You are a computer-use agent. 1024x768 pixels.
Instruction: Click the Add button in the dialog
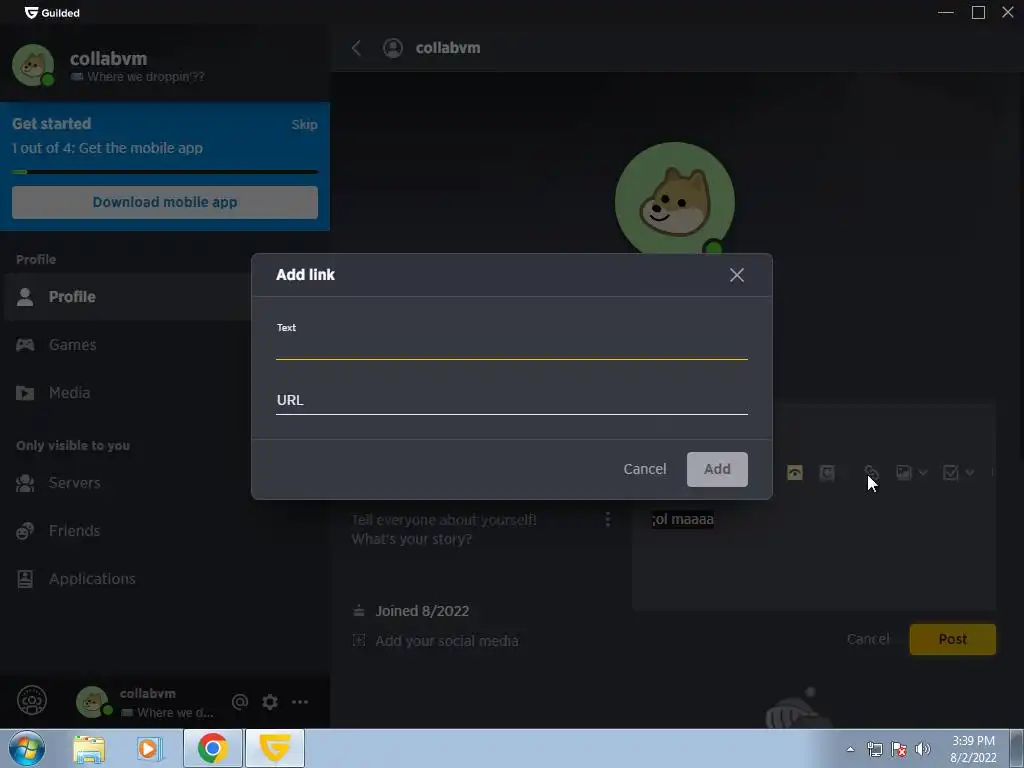[x=717, y=469]
